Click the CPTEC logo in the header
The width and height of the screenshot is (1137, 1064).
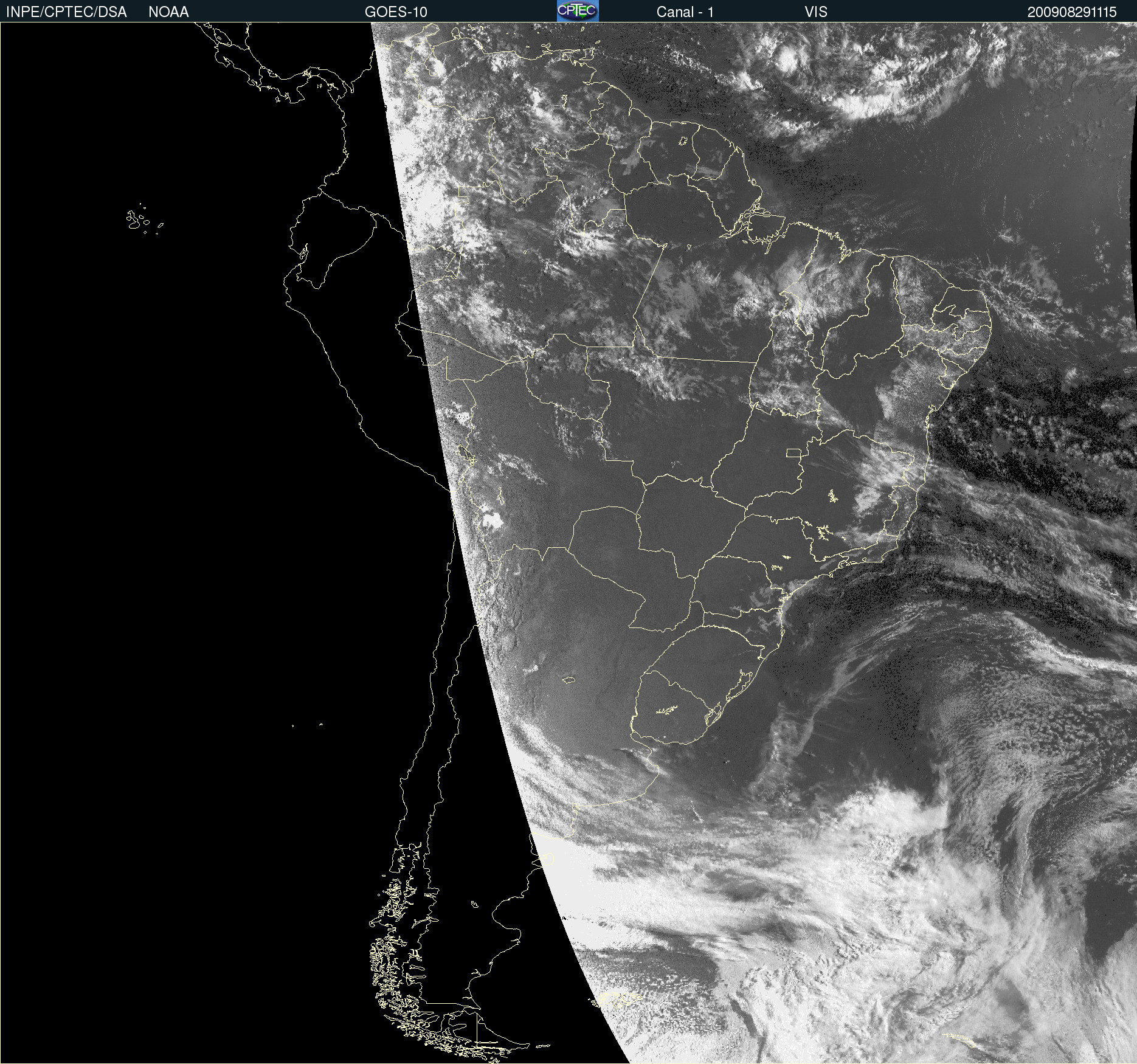pos(578,11)
